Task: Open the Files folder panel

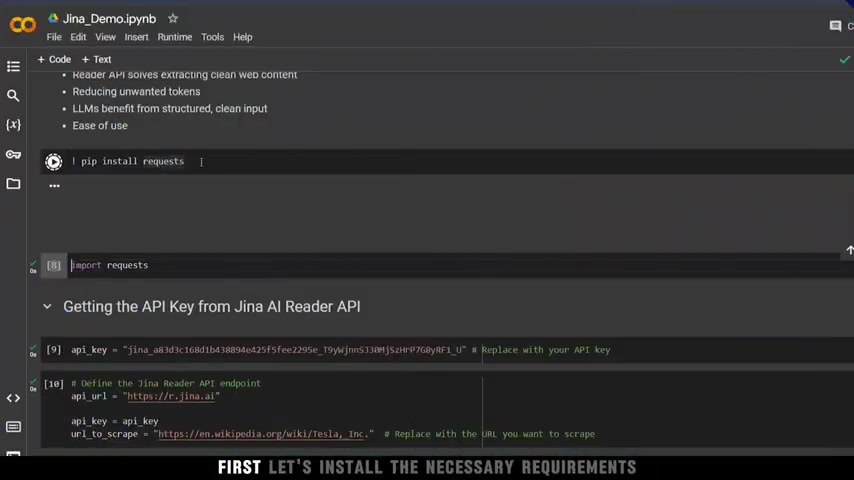Action: 13,184
